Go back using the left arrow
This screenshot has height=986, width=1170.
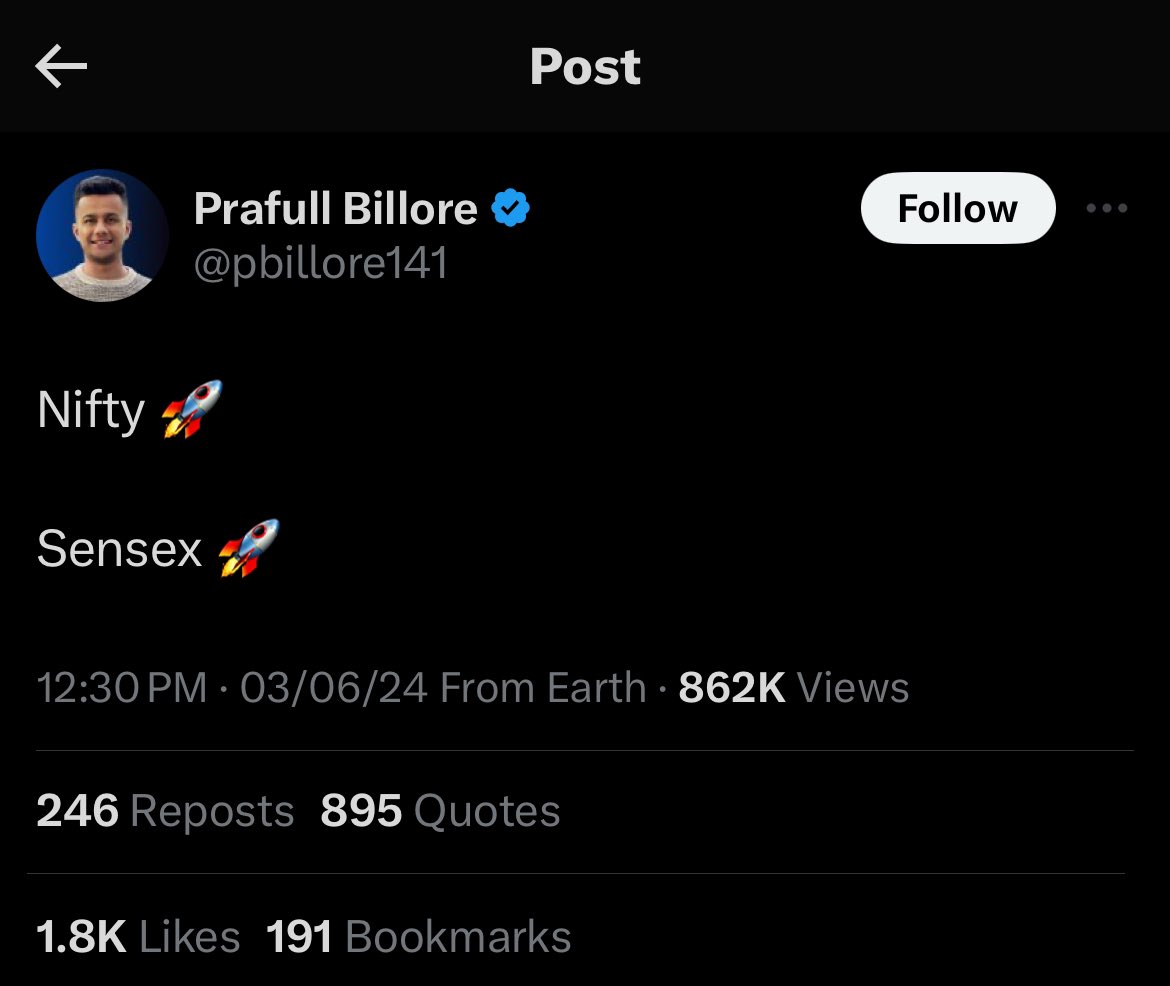coord(61,66)
